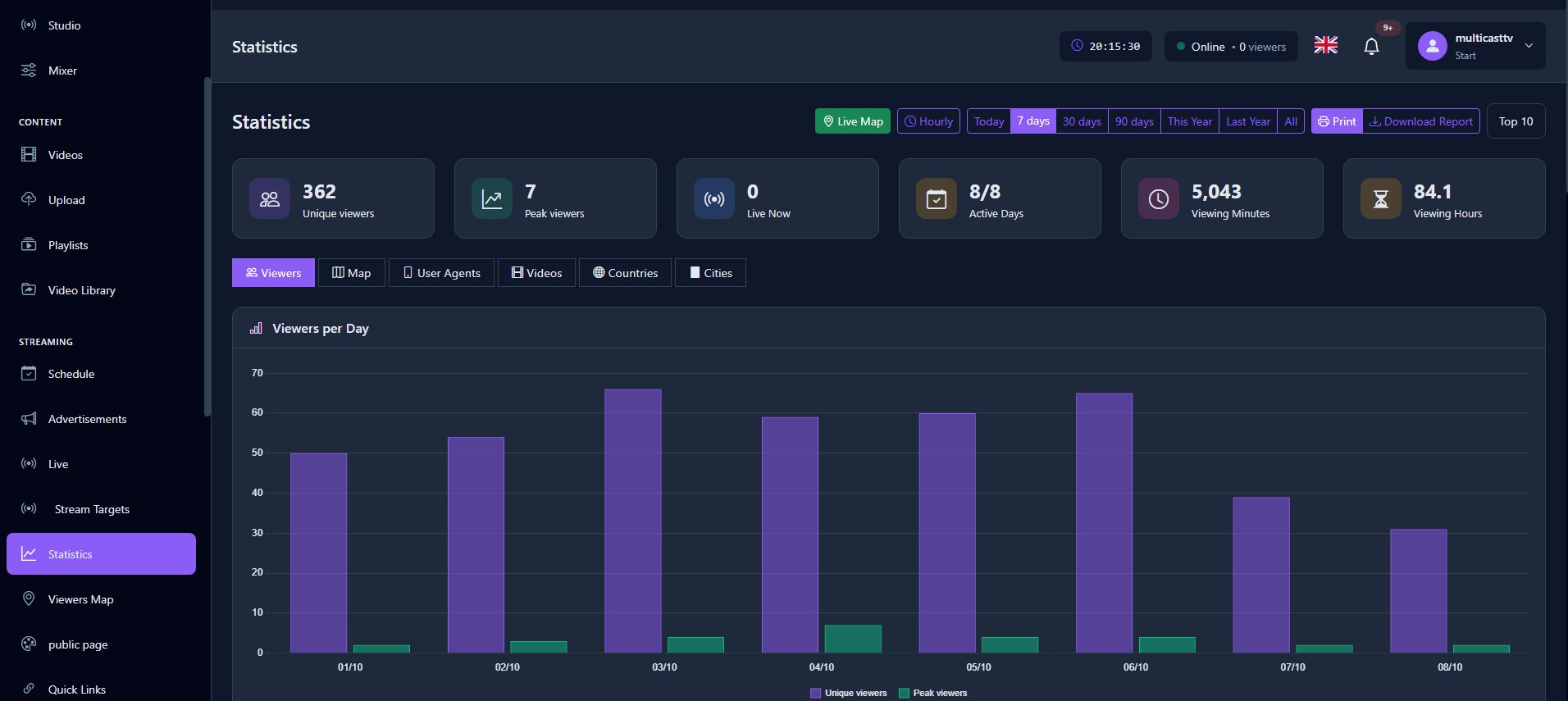Open Studio from the sidebar
The image size is (1568, 701).
tap(102, 25)
